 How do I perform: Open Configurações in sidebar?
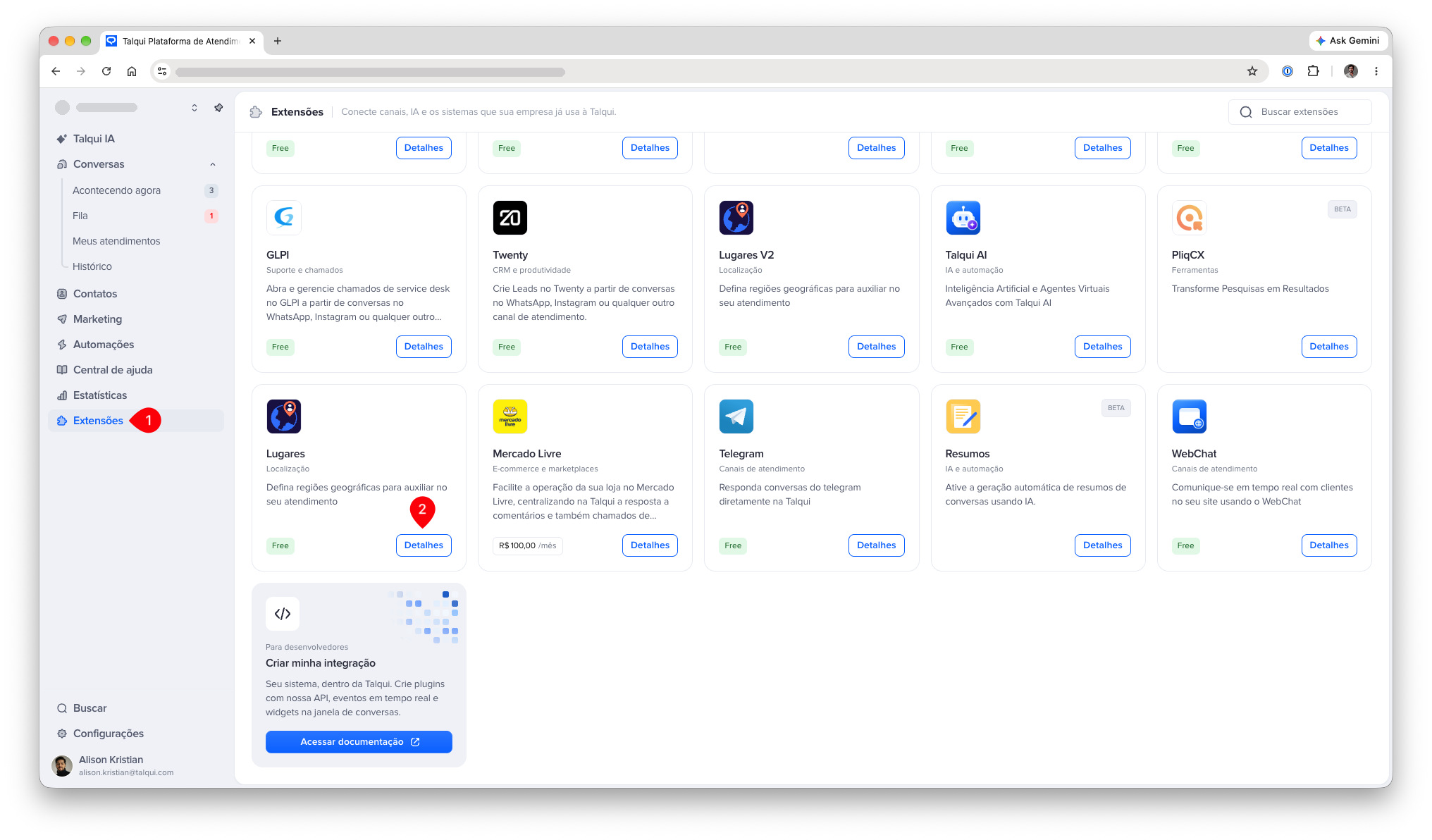[x=136, y=734]
